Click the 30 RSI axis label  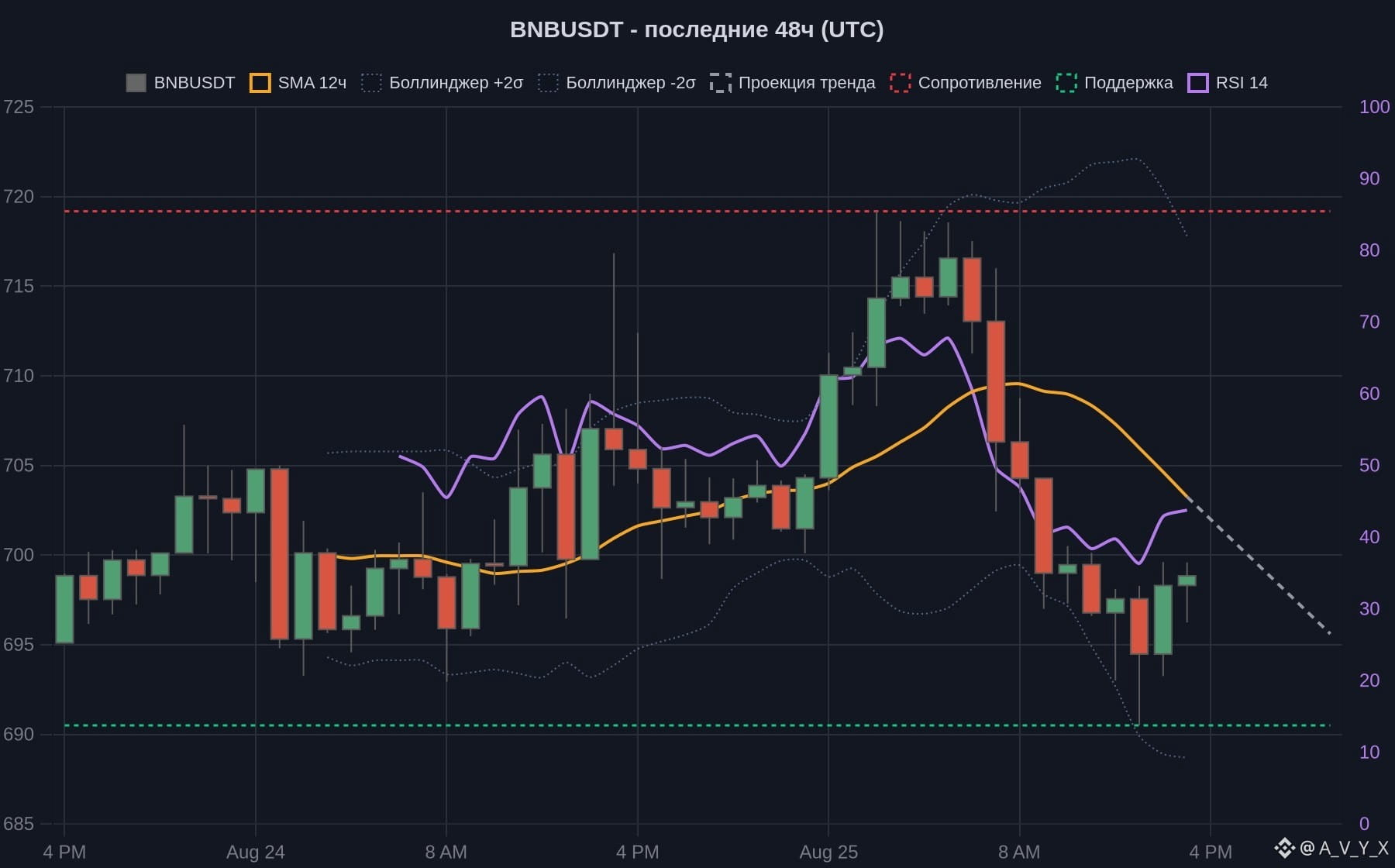(x=1369, y=608)
